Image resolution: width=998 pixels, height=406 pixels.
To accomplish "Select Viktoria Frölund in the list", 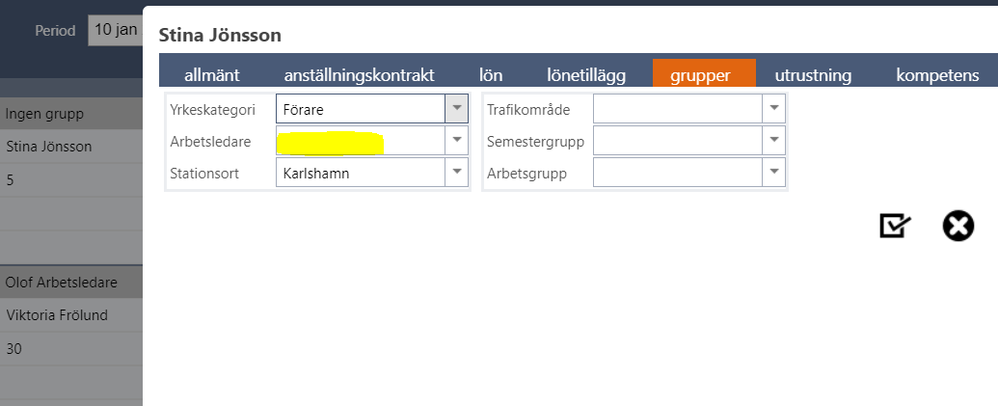I will click(56, 316).
